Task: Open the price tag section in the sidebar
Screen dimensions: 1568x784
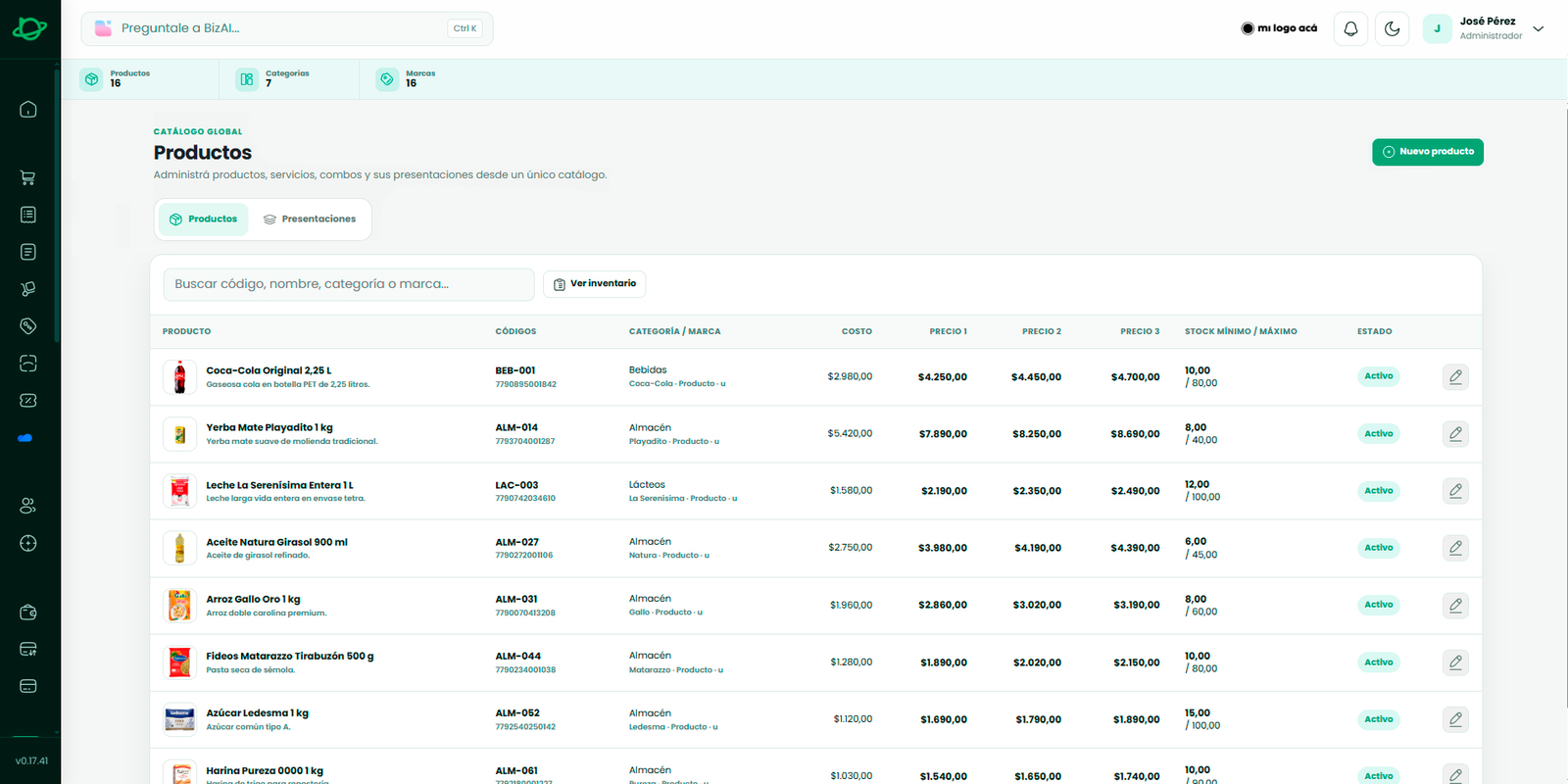Action: pyautogui.click(x=28, y=326)
